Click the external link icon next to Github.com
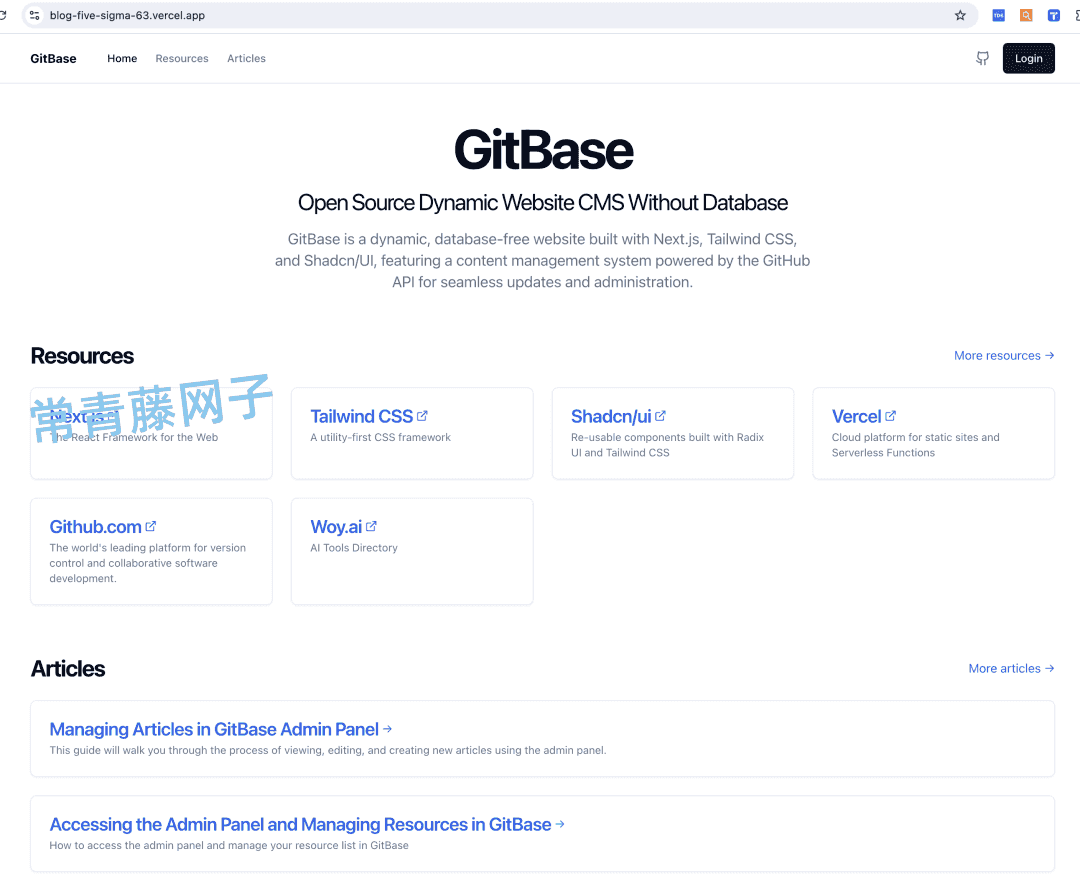 coord(151,526)
